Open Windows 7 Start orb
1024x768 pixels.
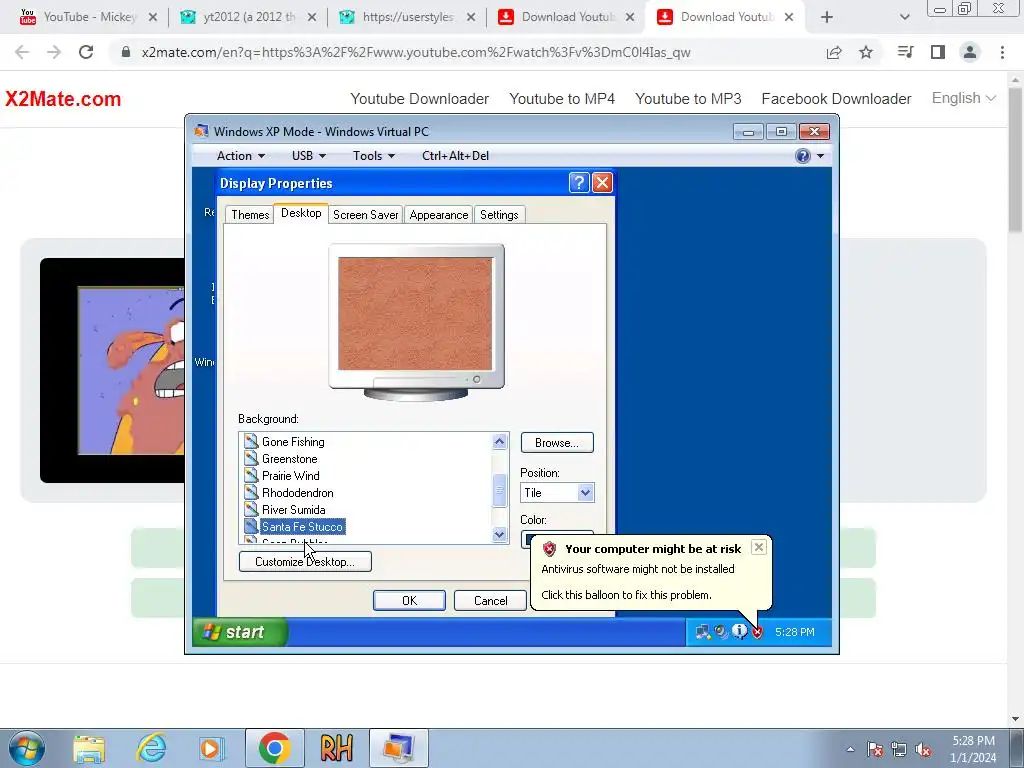pyautogui.click(x=27, y=748)
